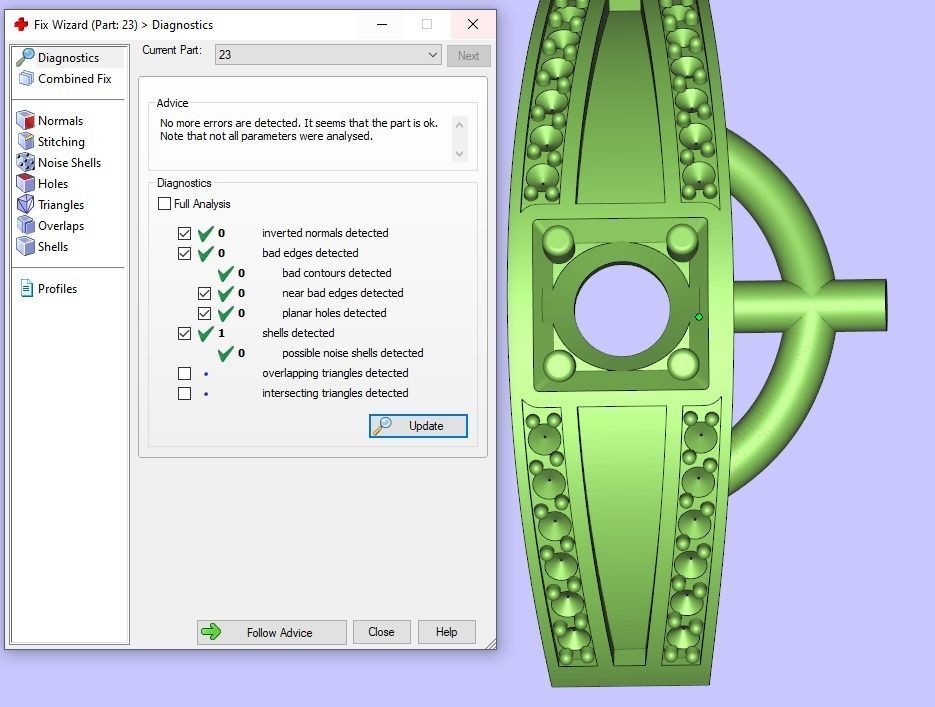Click the Close button
The width and height of the screenshot is (935, 707).
point(382,632)
